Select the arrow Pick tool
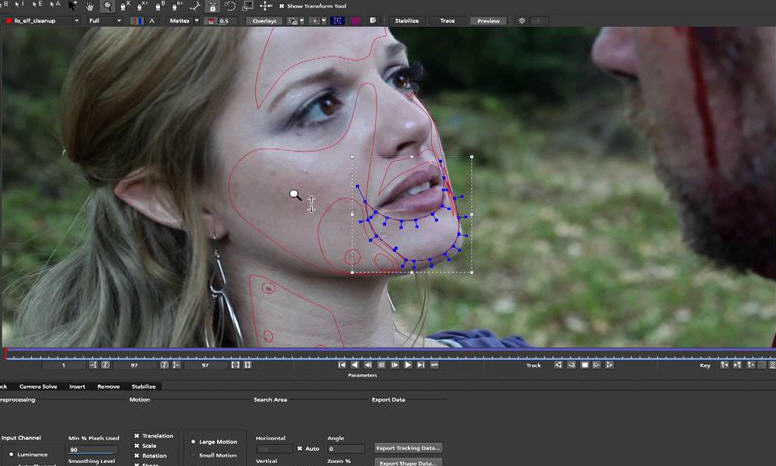The image size is (776, 466). 73,6
